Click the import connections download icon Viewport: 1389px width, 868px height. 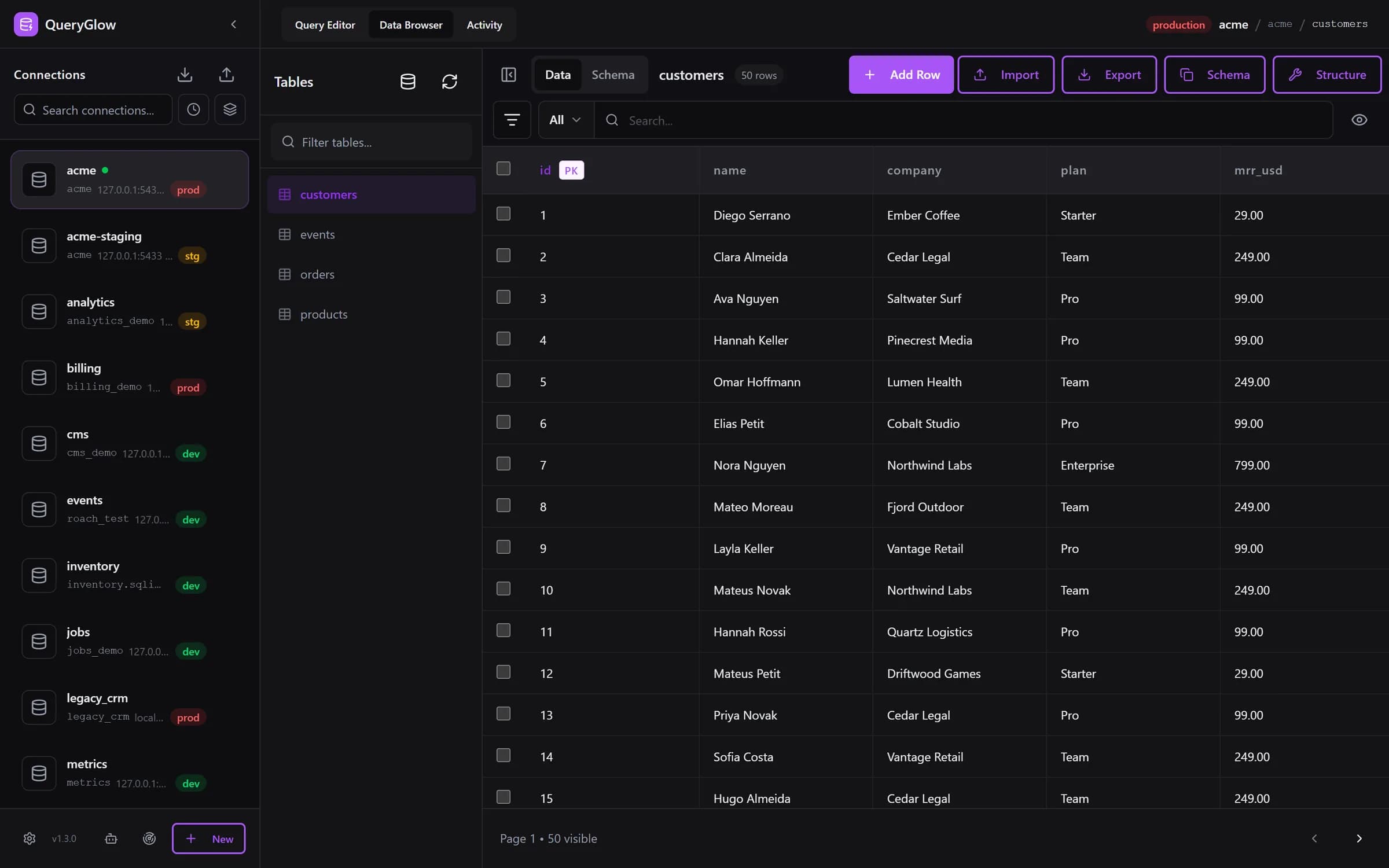coord(185,75)
